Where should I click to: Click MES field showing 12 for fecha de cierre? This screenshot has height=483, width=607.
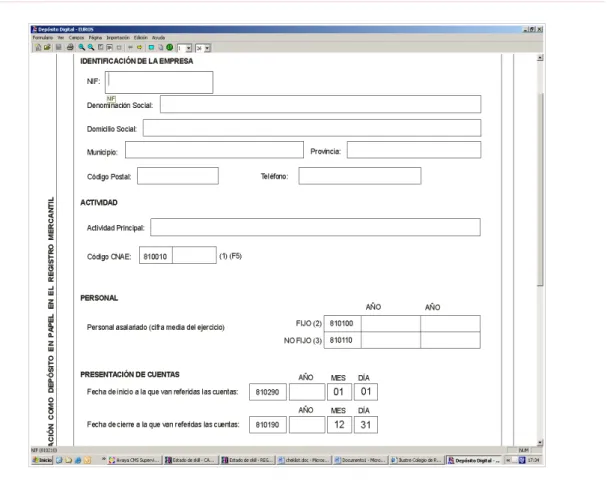pos(340,425)
